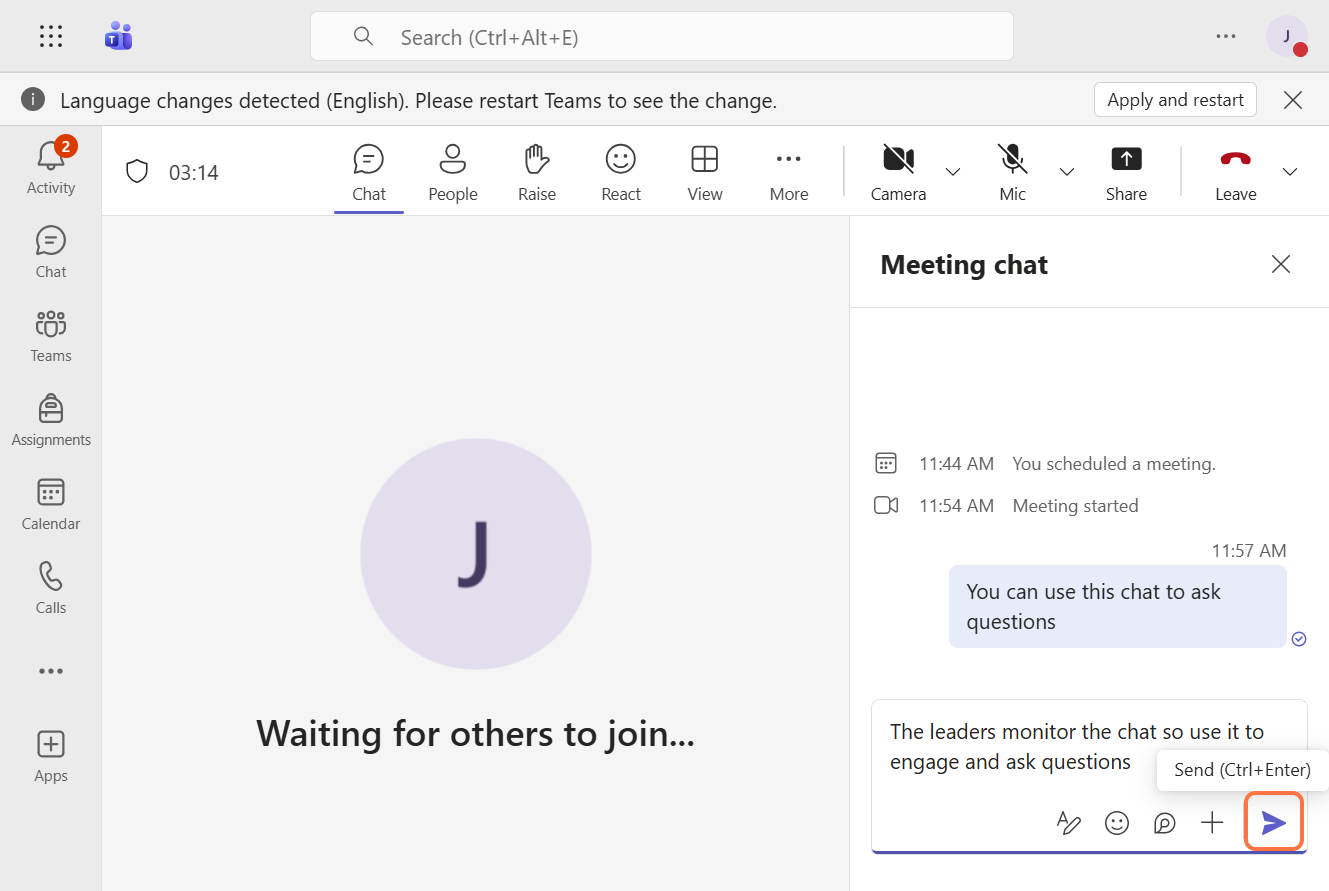The height and width of the screenshot is (891, 1329).
Task: Expand Mic options dropdown arrow
Action: coord(1067,172)
